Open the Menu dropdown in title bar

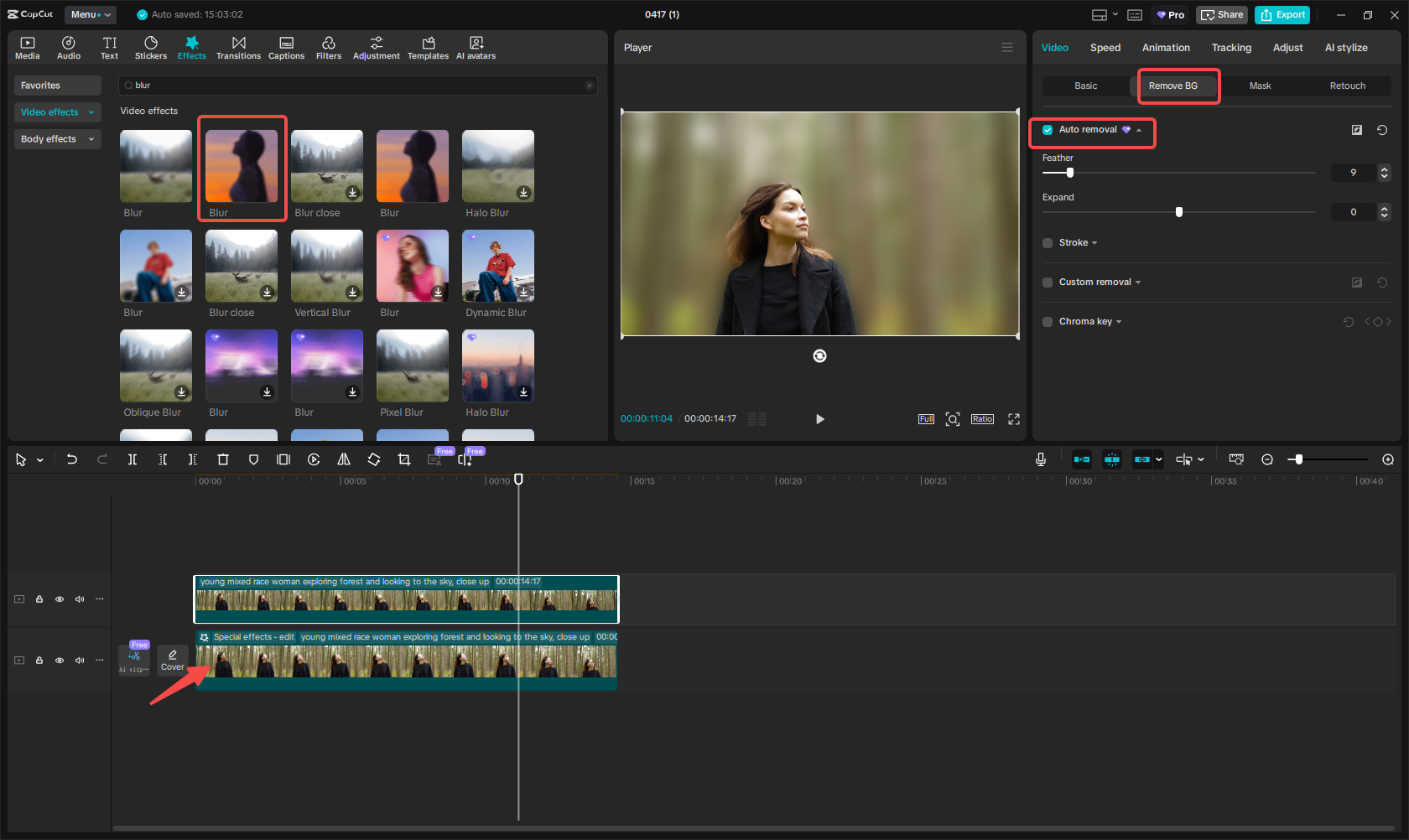pyautogui.click(x=91, y=14)
